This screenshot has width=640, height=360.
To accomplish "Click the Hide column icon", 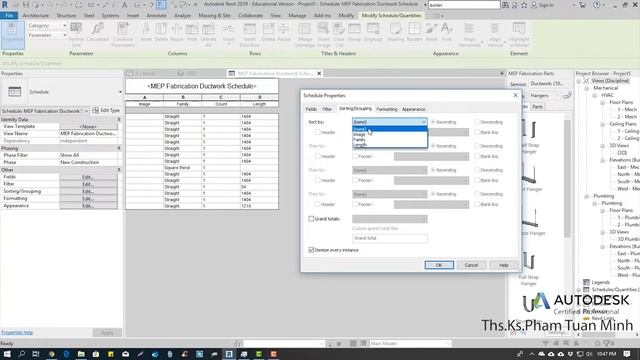I will [192, 32].
